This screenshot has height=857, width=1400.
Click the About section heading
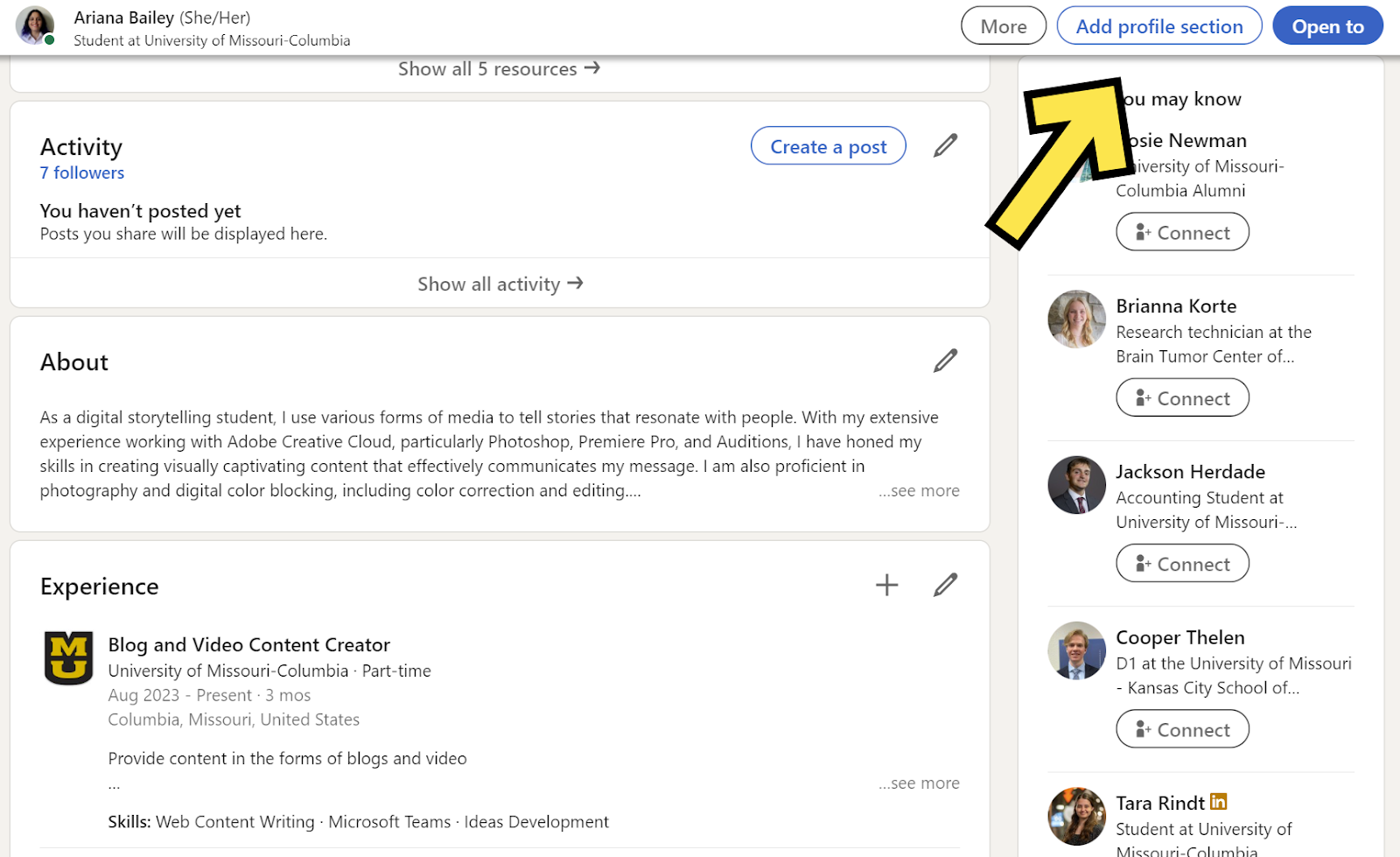(74, 362)
